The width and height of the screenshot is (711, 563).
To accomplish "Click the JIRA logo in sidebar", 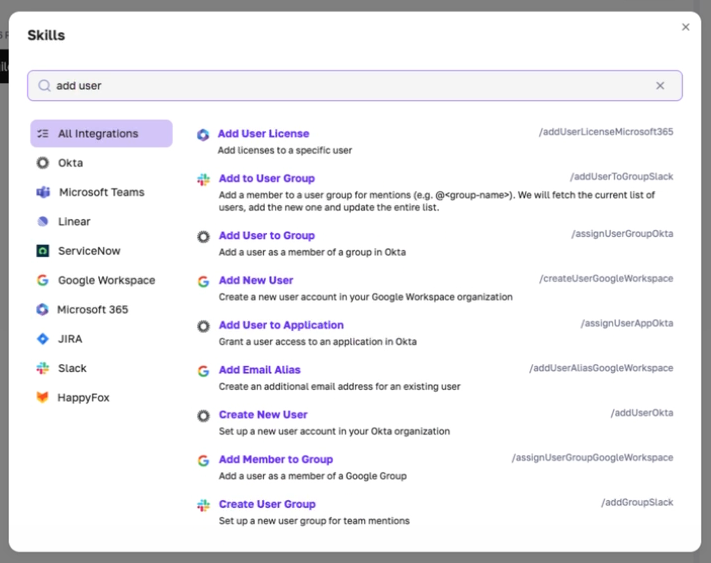I will [43, 339].
